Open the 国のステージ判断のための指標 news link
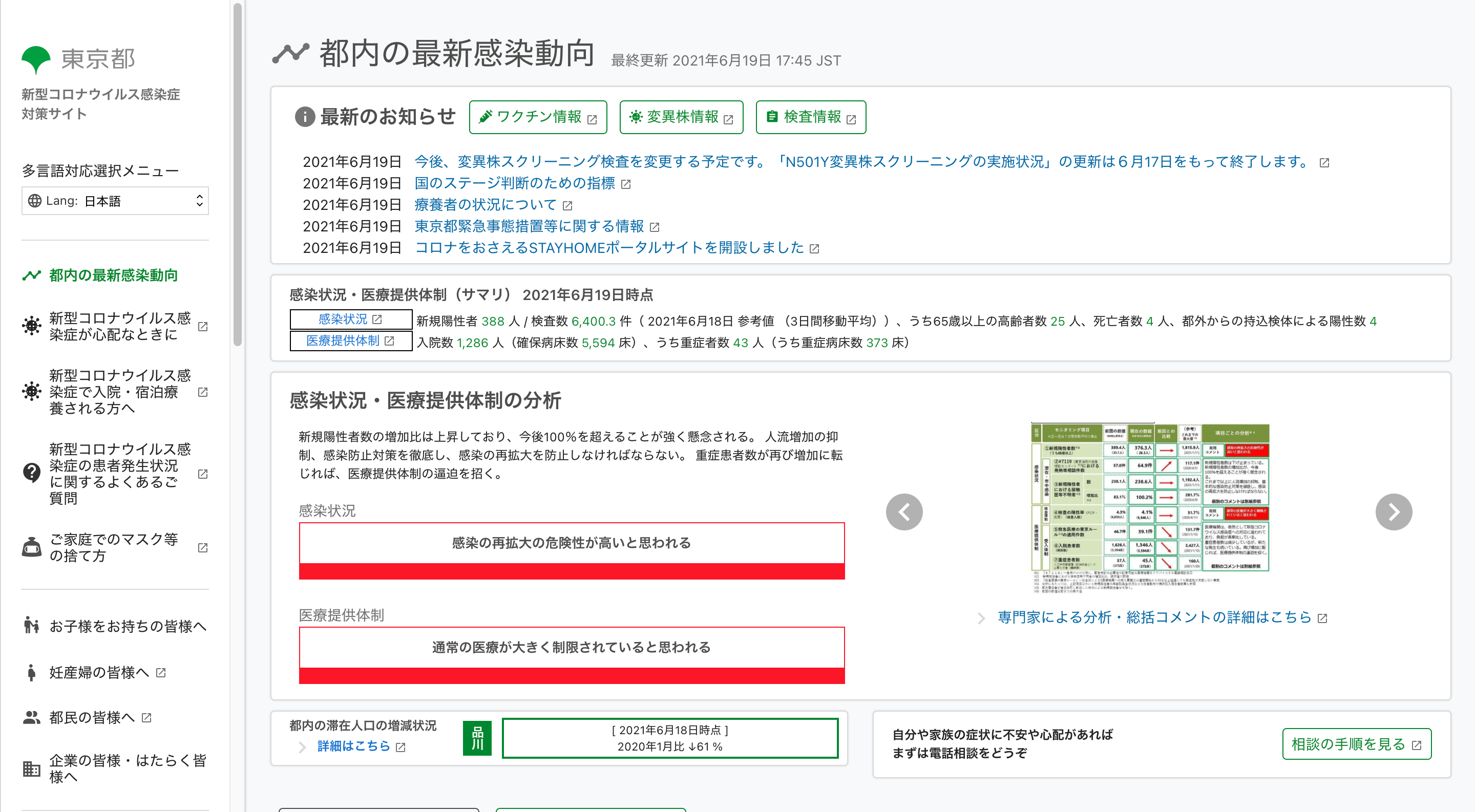The width and height of the screenshot is (1475, 812). (x=514, y=183)
